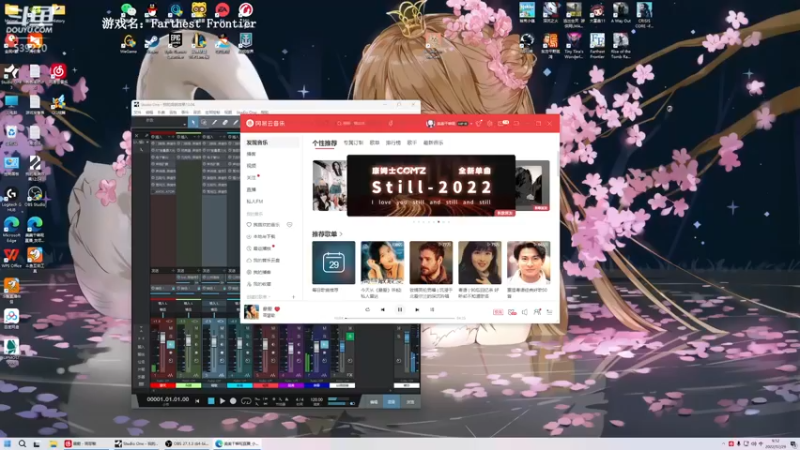Start playback in Studio One transport

222,401
